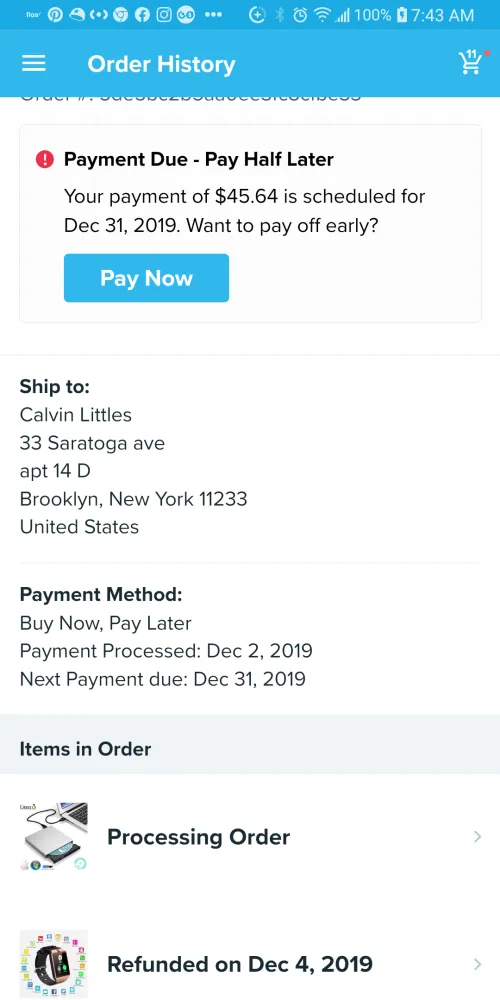This screenshot has height=1000, width=500.
Task: Tap the Wi-Fi status icon
Action: click(x=324, y=15)
